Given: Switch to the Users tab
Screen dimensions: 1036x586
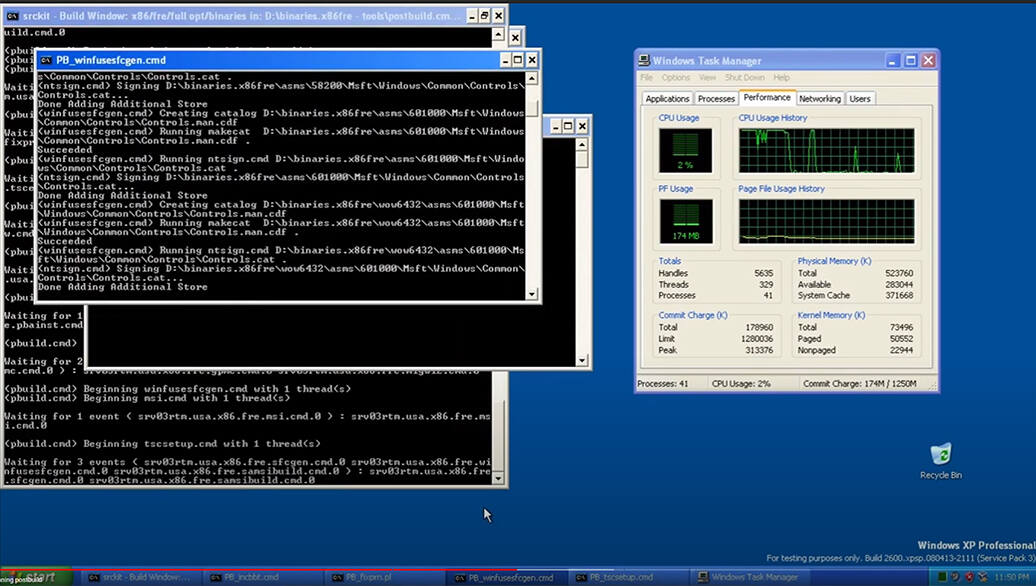Looking at the screenshot, I should click(x=860, y=98).
